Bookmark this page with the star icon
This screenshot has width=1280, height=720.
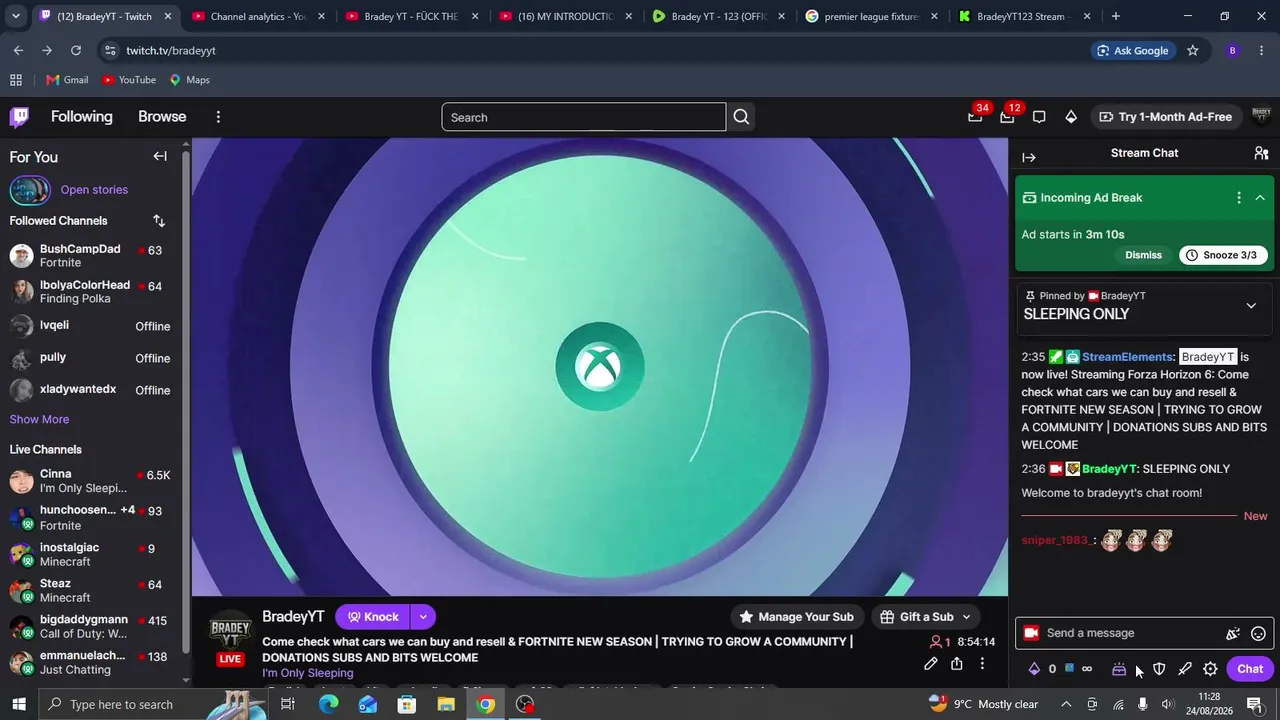(x=1192, y=51)
